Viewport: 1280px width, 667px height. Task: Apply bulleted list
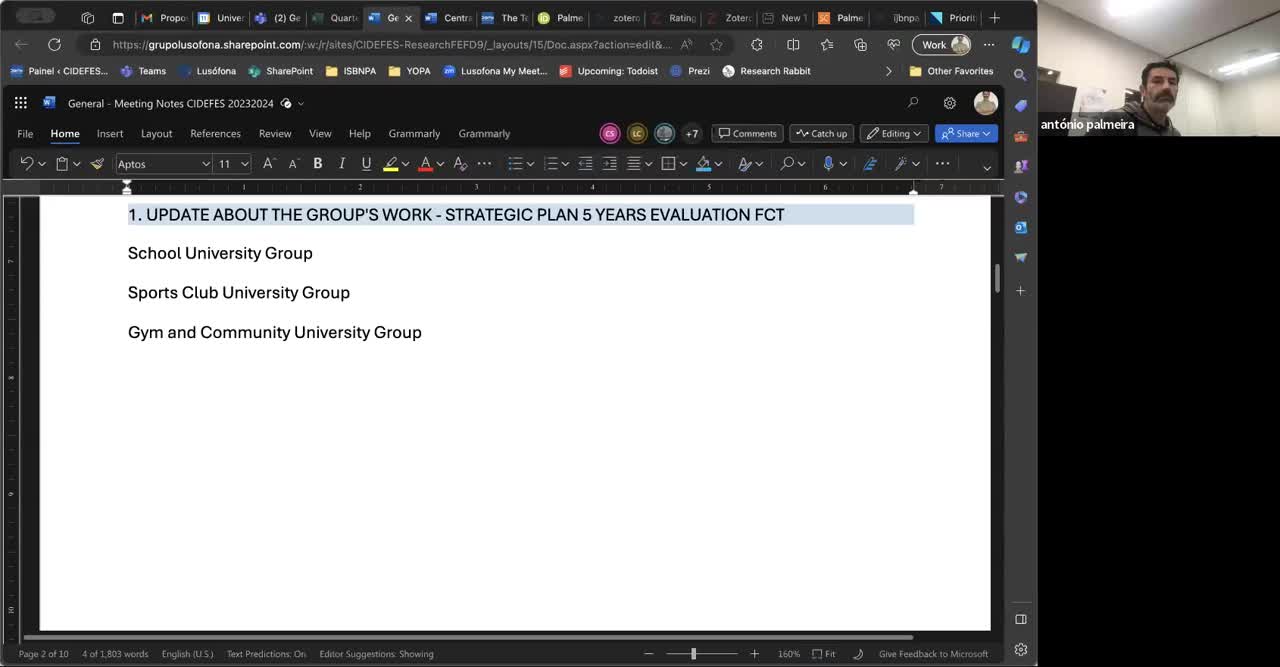click(x=515, y=163)
